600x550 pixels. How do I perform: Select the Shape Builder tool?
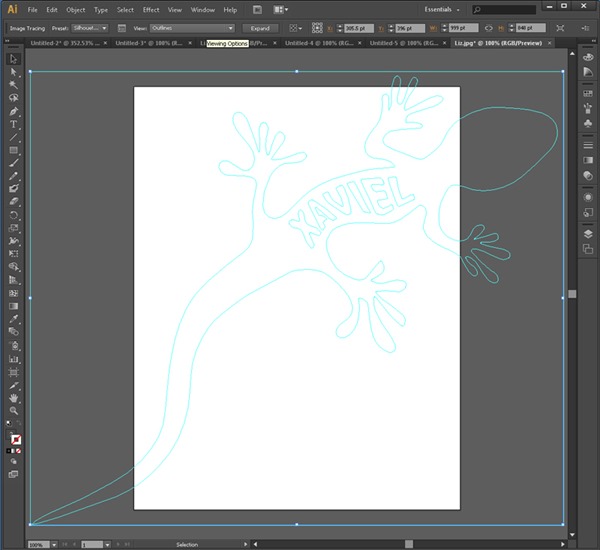pos(13,267)
